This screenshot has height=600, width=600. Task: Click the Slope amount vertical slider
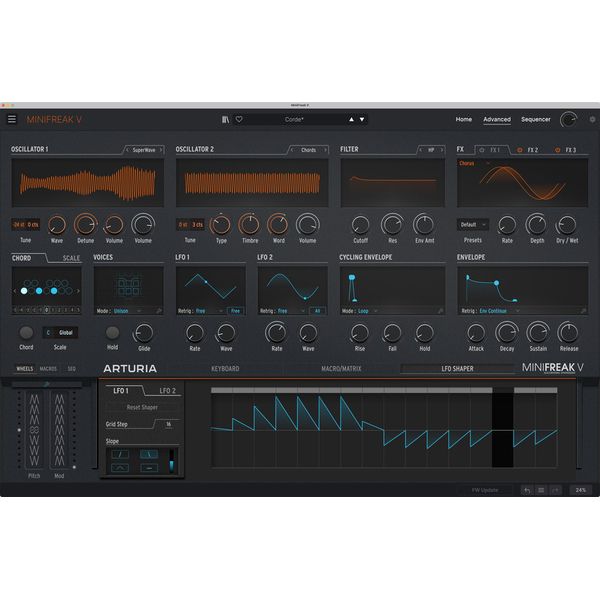point(171,461)
